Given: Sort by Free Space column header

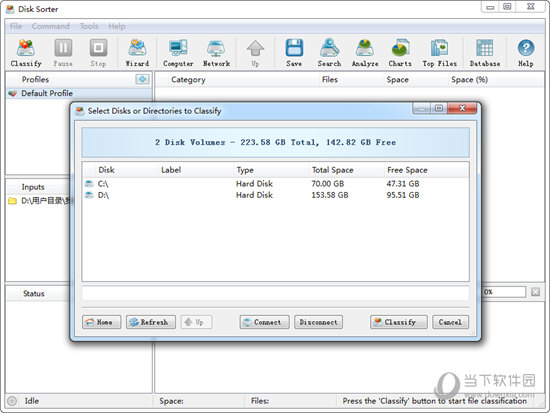Looking at the screenshot, I should click(x=426, y=170).
